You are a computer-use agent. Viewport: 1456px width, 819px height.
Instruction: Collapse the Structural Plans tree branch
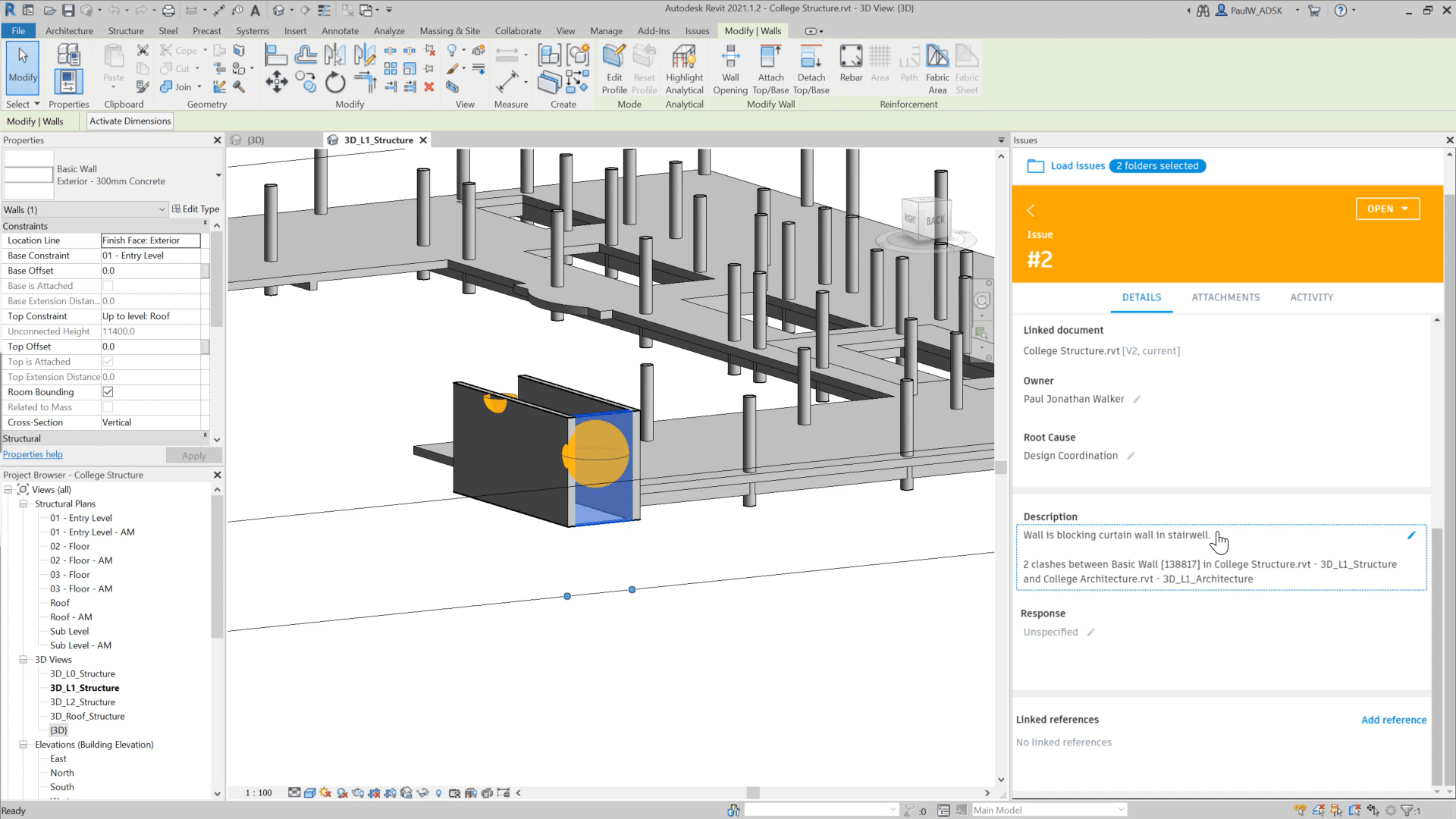click(x=24, y=504)
